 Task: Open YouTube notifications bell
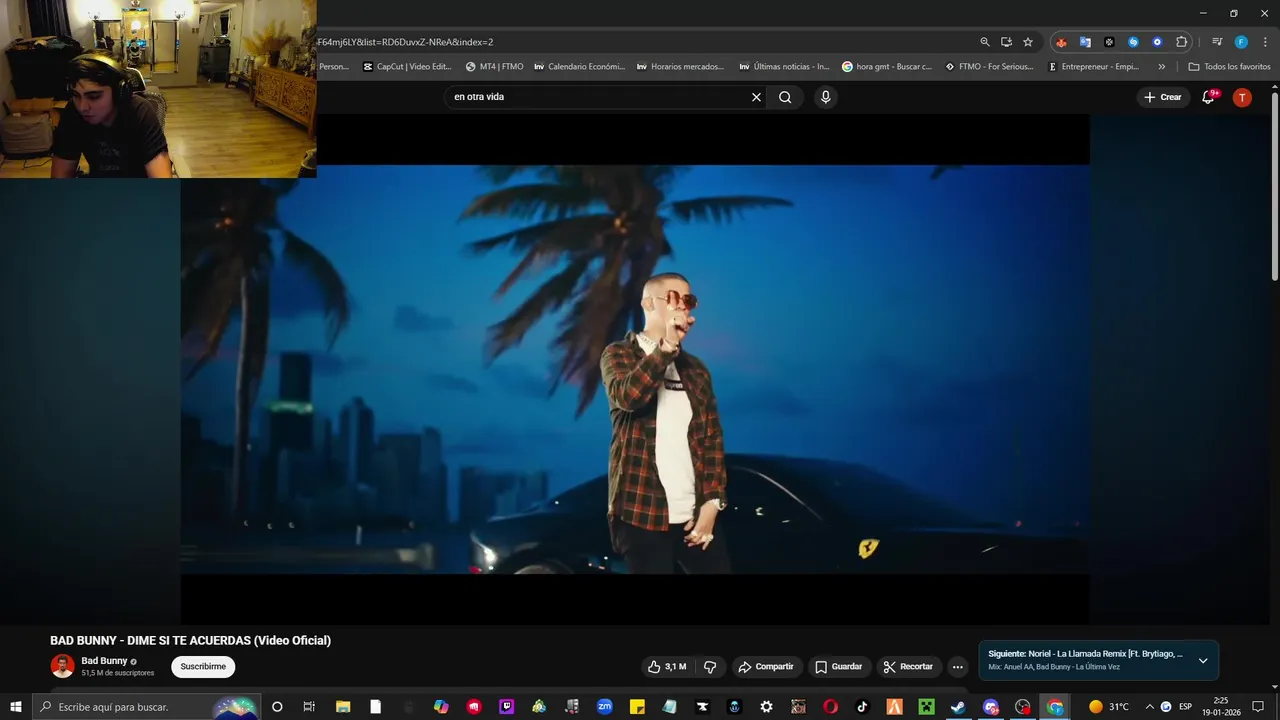click(x=1209, y=97)
